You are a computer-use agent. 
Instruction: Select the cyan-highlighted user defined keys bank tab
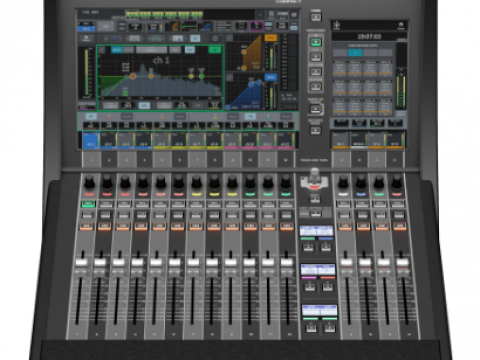coord(355,53)
